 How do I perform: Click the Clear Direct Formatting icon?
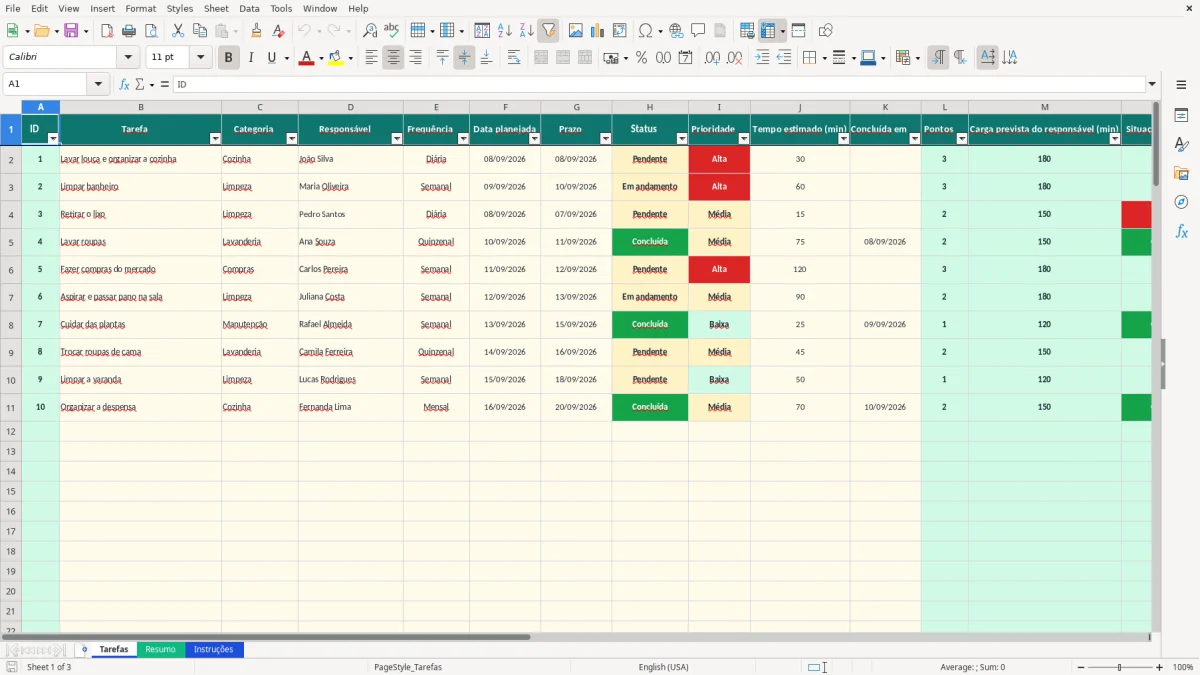click(x=279, y=31)
